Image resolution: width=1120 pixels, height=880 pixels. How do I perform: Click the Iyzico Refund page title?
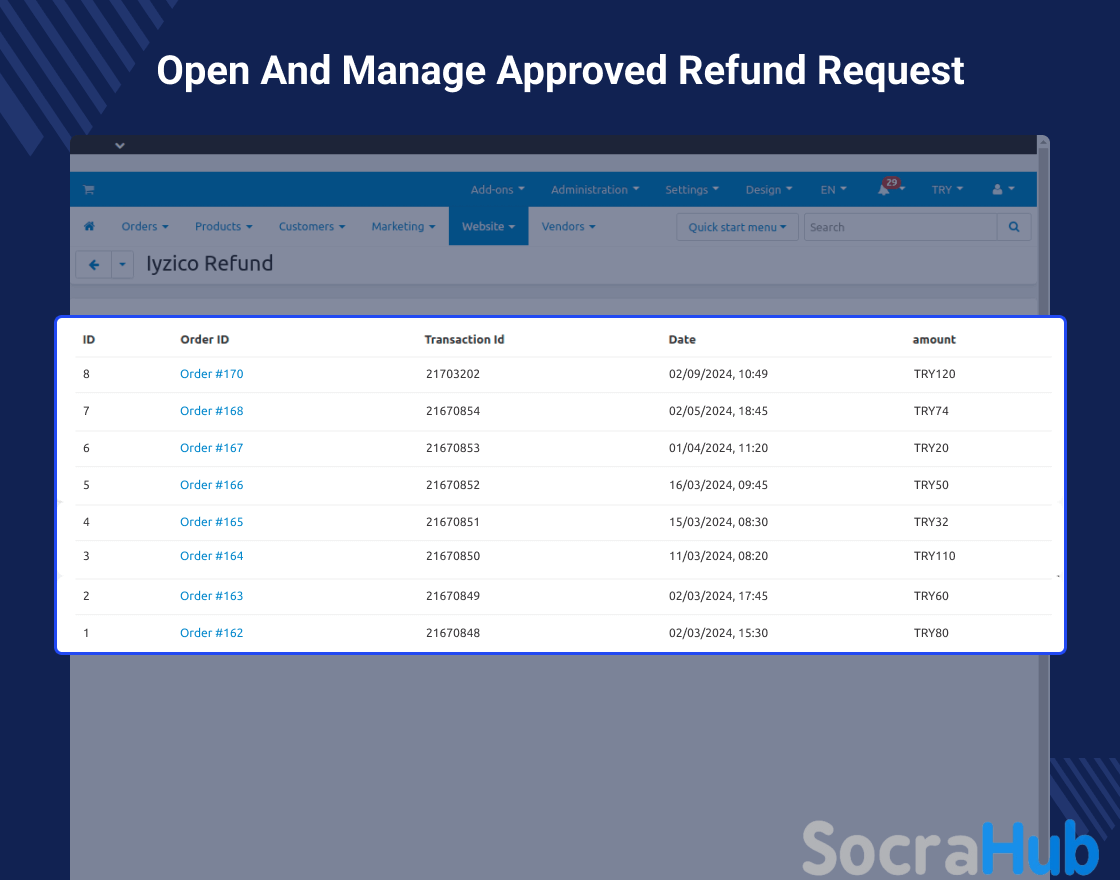209,264
